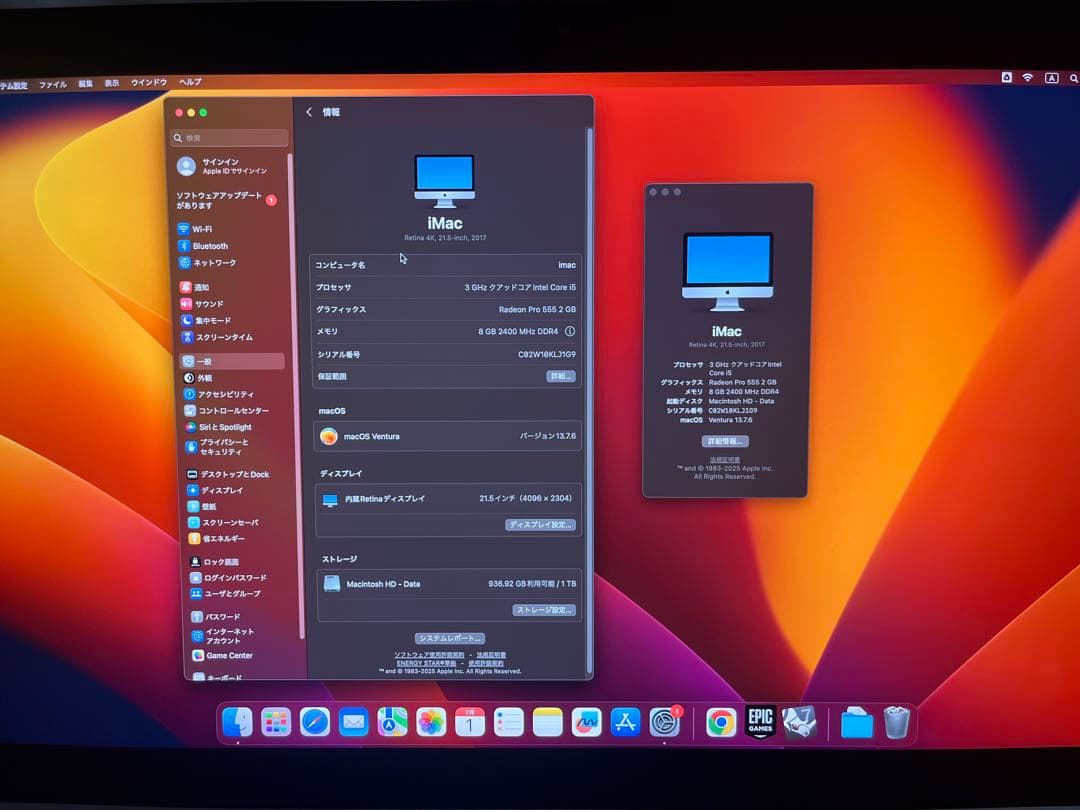Open Wi-Fi settings from the sidebar
Image resolution: width=1080 pixels, height=810 pixels.
[x=223, y=228]
